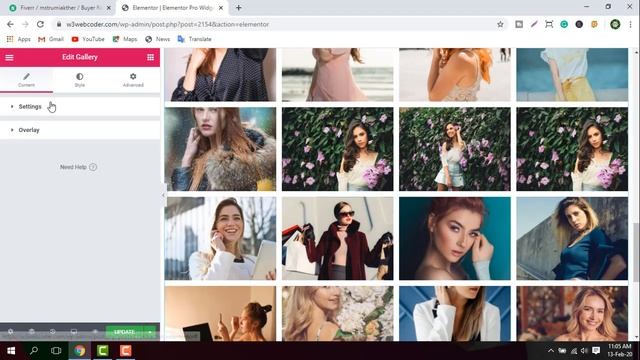
Task: Open the YouTube bookmark
Action: pyautogui.click(x=88, y=39)
